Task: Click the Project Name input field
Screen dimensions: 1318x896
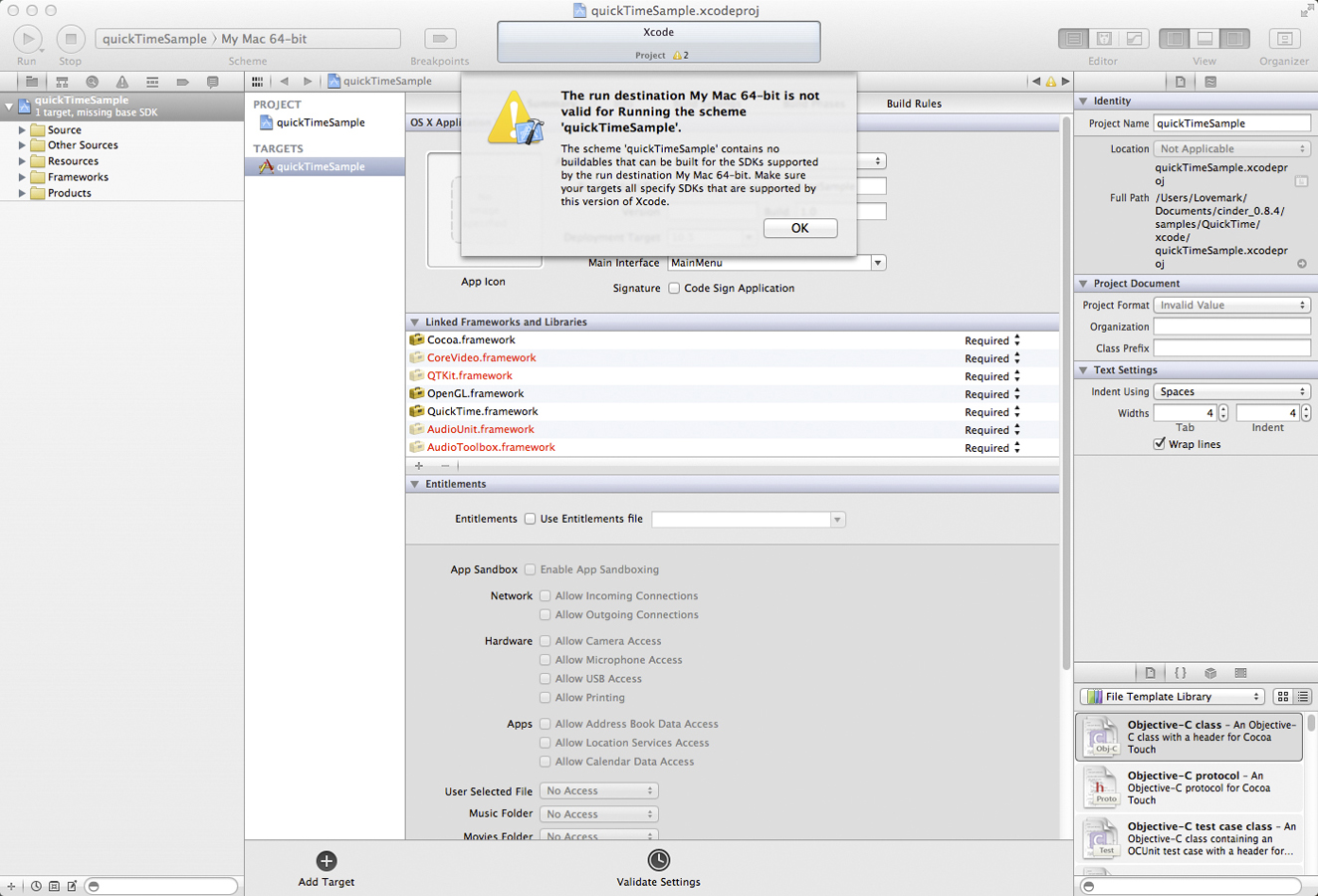Action: [1231, 123]
